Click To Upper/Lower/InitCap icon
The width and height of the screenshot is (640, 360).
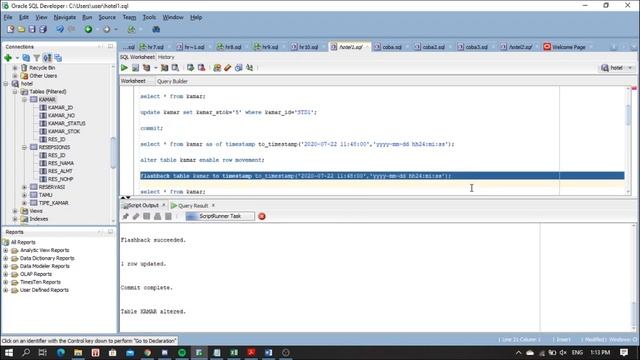(x=249, y=68)
